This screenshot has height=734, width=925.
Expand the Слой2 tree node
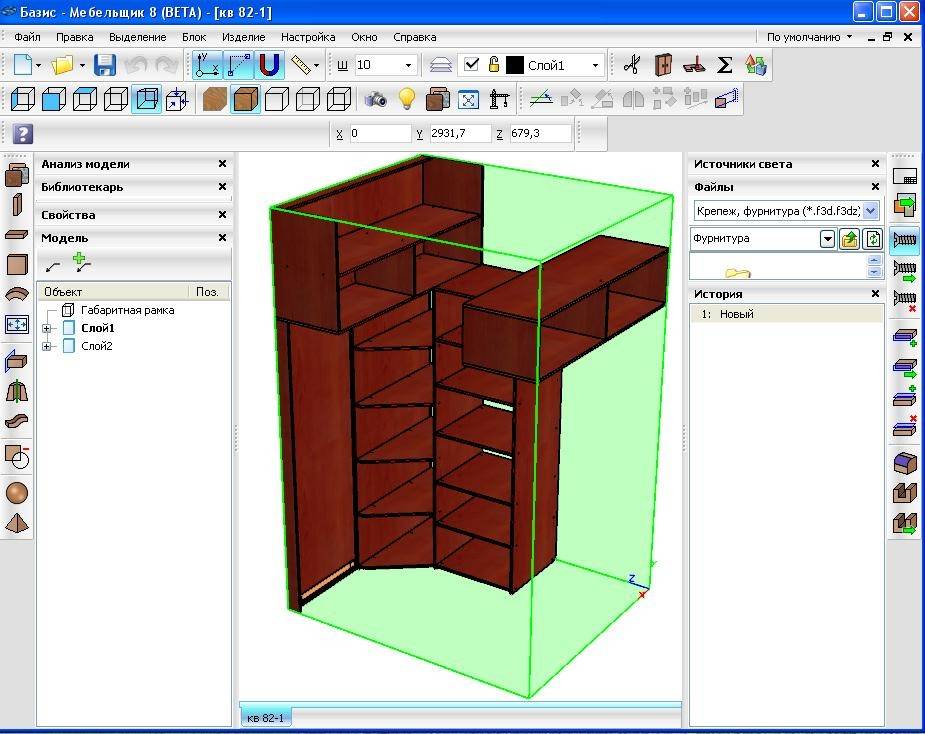(x=47, y=346)
